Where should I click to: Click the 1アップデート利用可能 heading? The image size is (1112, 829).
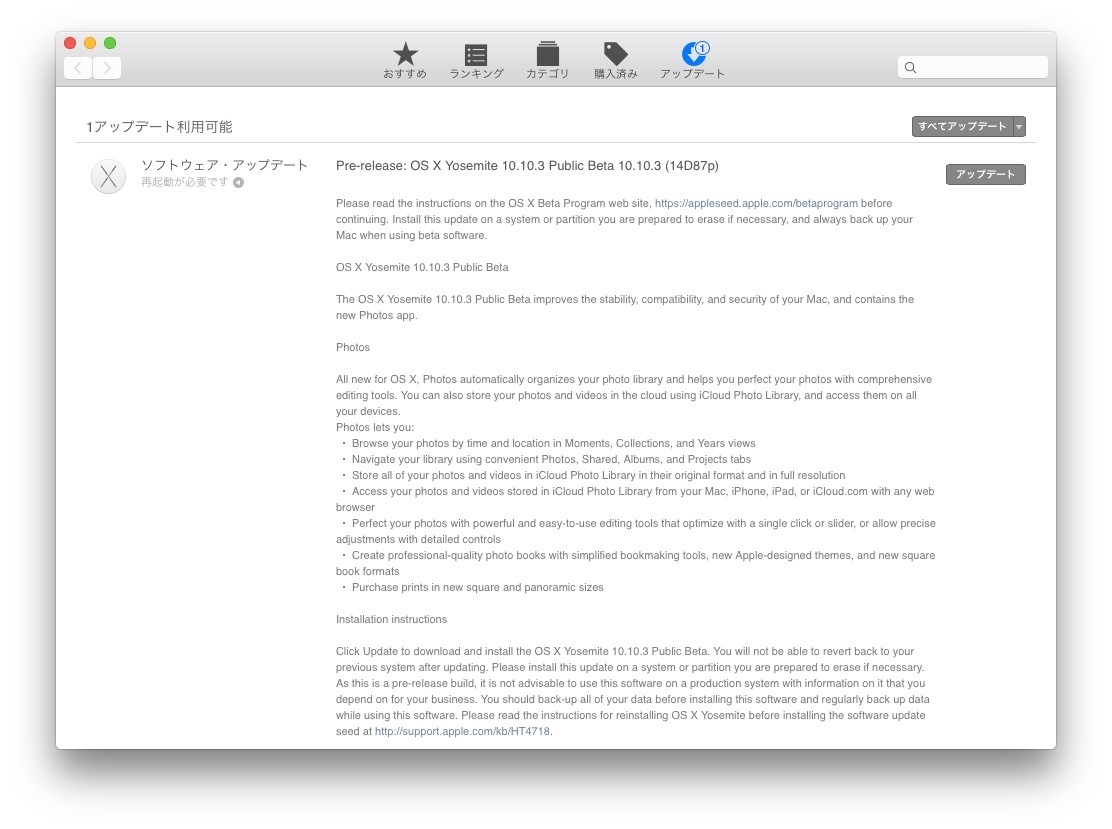pos(160,127)
